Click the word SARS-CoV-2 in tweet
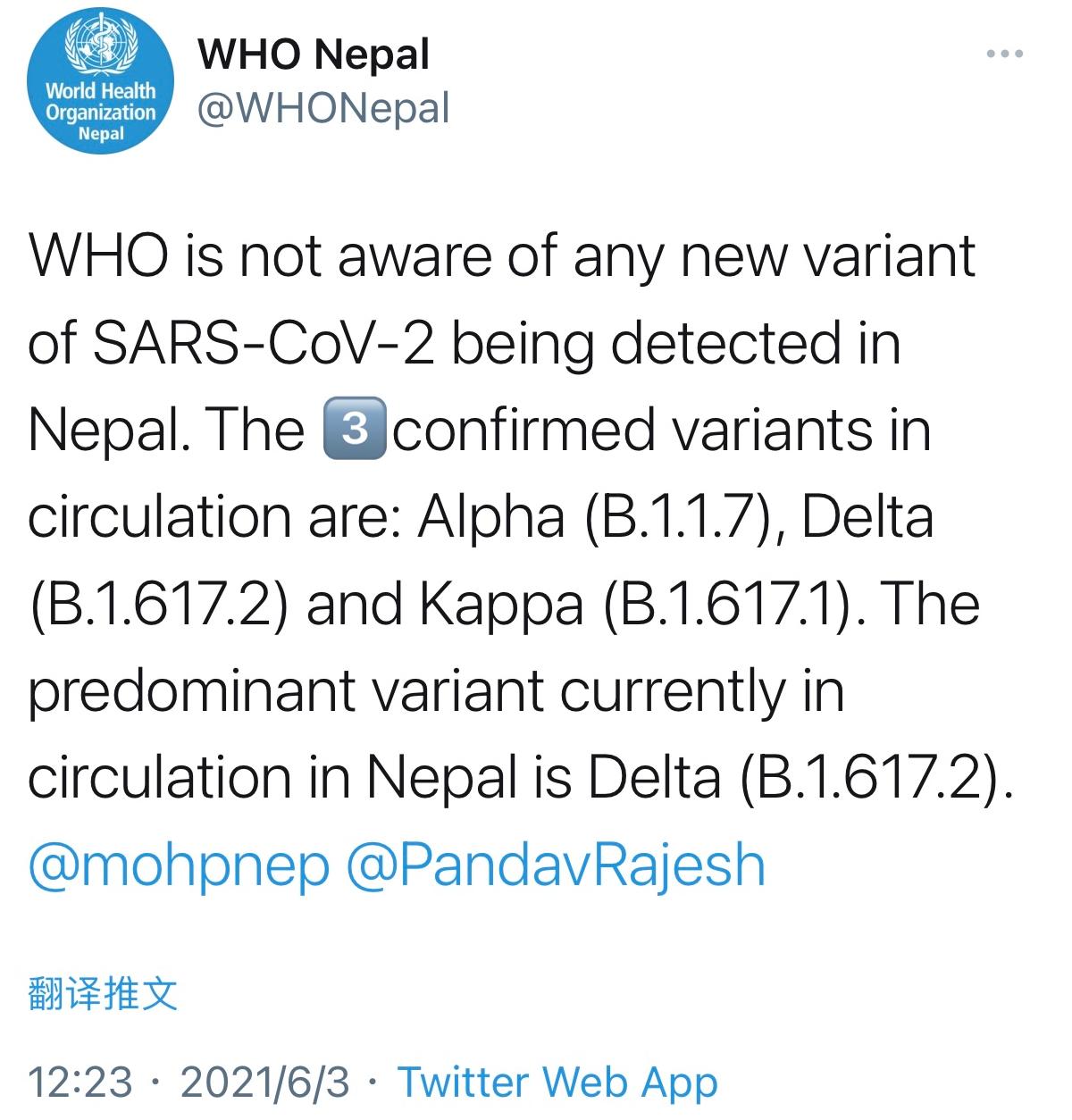 (264, 344)
